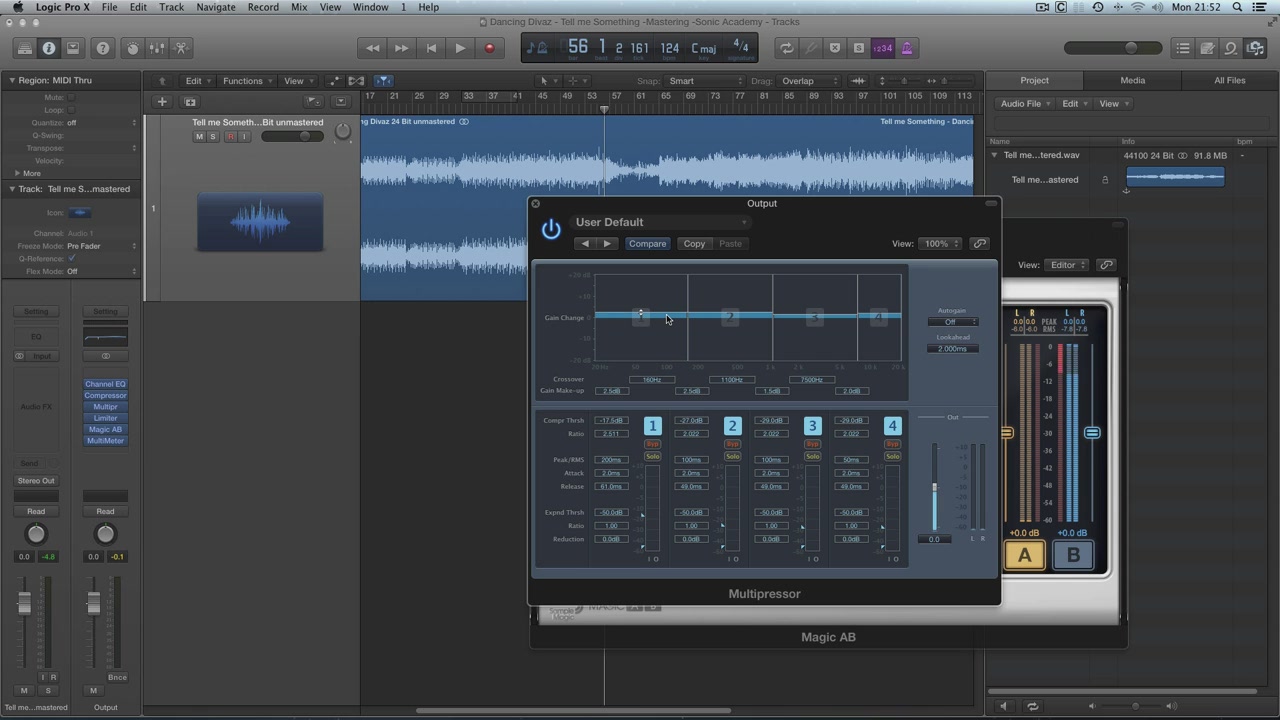Bypass band 2 with its Byp button
This screenshot has width=1280, height=720.
[732, 444]
